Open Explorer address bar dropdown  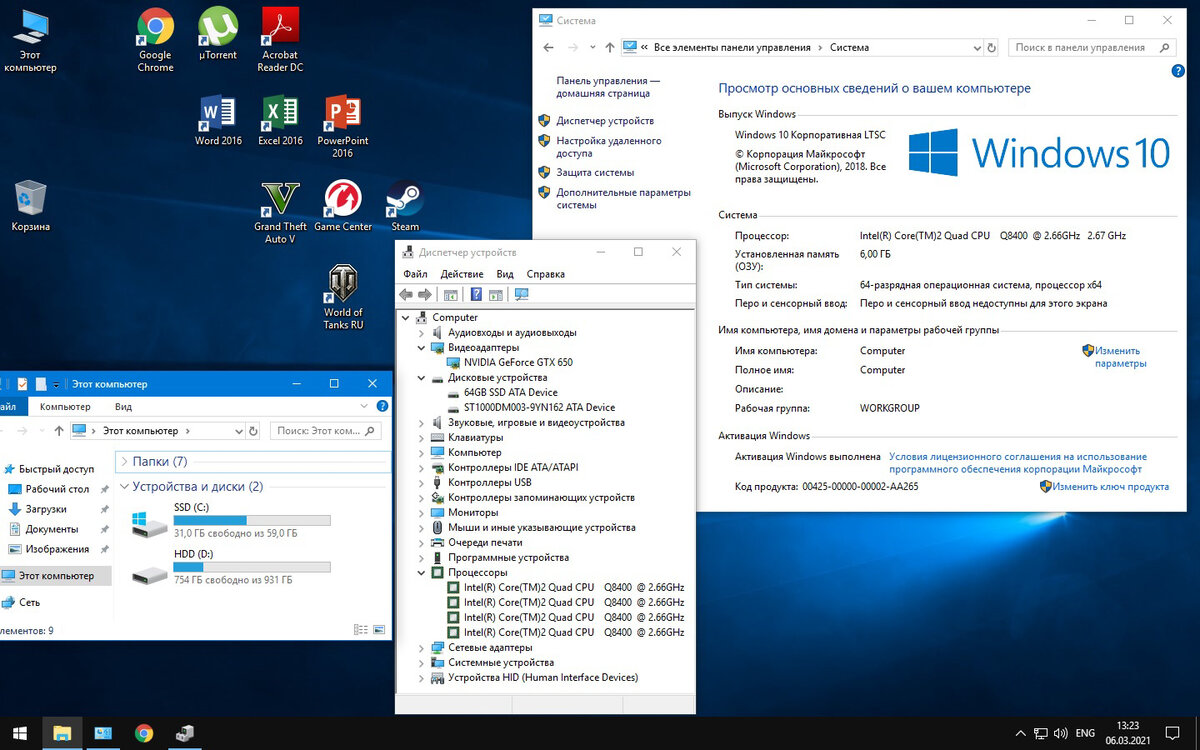238,431
